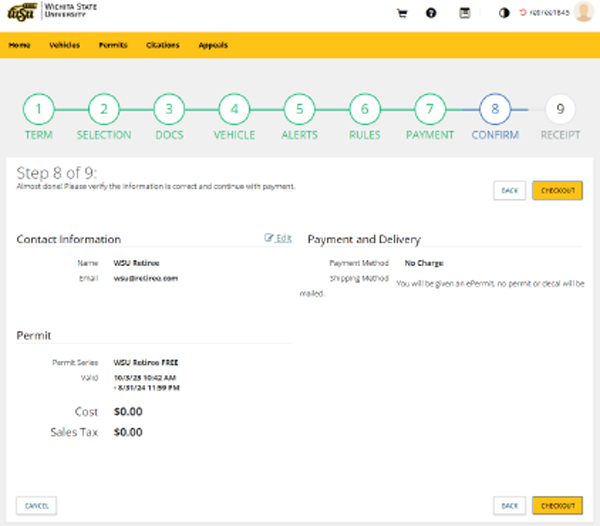Screen dimensions: 600x526
Task: Go to step 4 Vehicle circle
Action: 234,109
